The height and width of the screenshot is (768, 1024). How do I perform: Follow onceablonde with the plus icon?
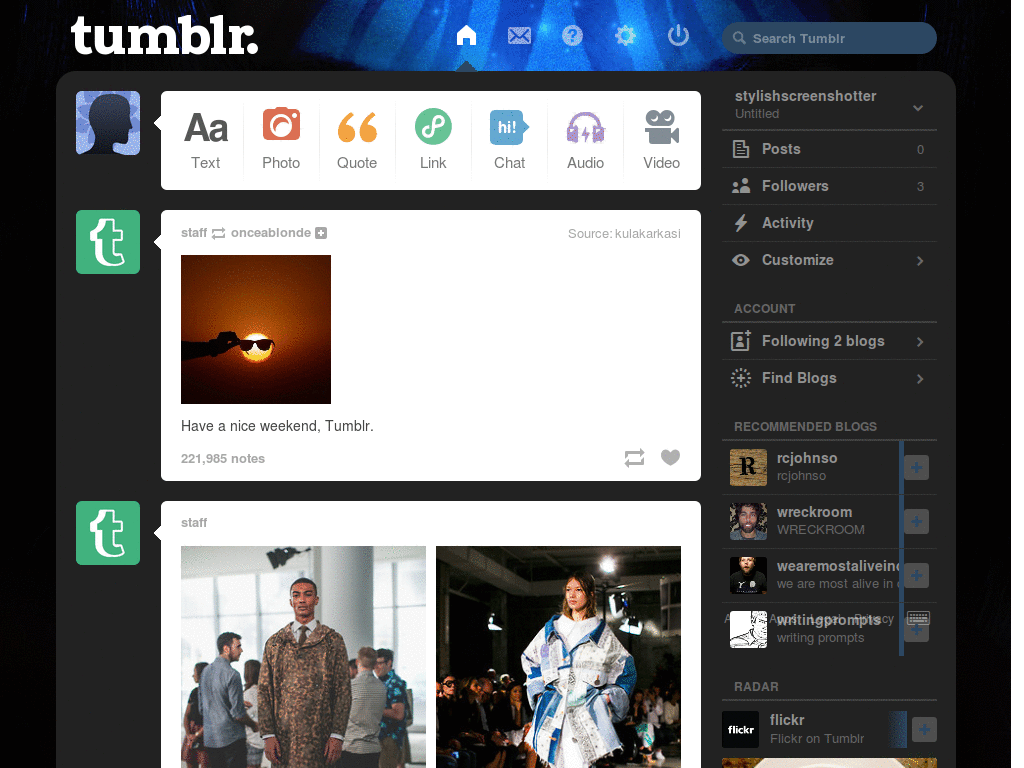[x=321, y=233]
